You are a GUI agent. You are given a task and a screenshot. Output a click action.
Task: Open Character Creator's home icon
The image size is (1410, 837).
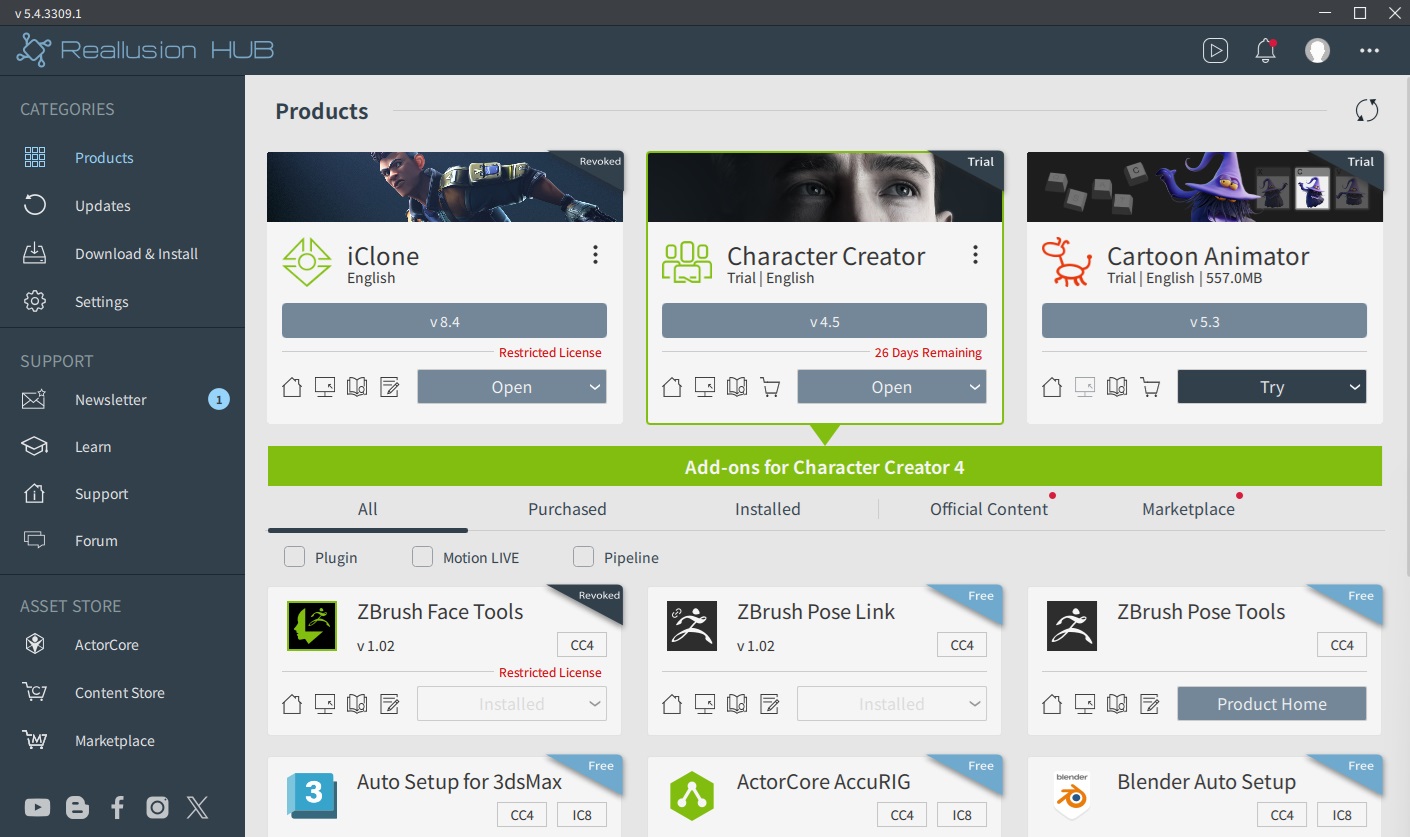[672, 387]
